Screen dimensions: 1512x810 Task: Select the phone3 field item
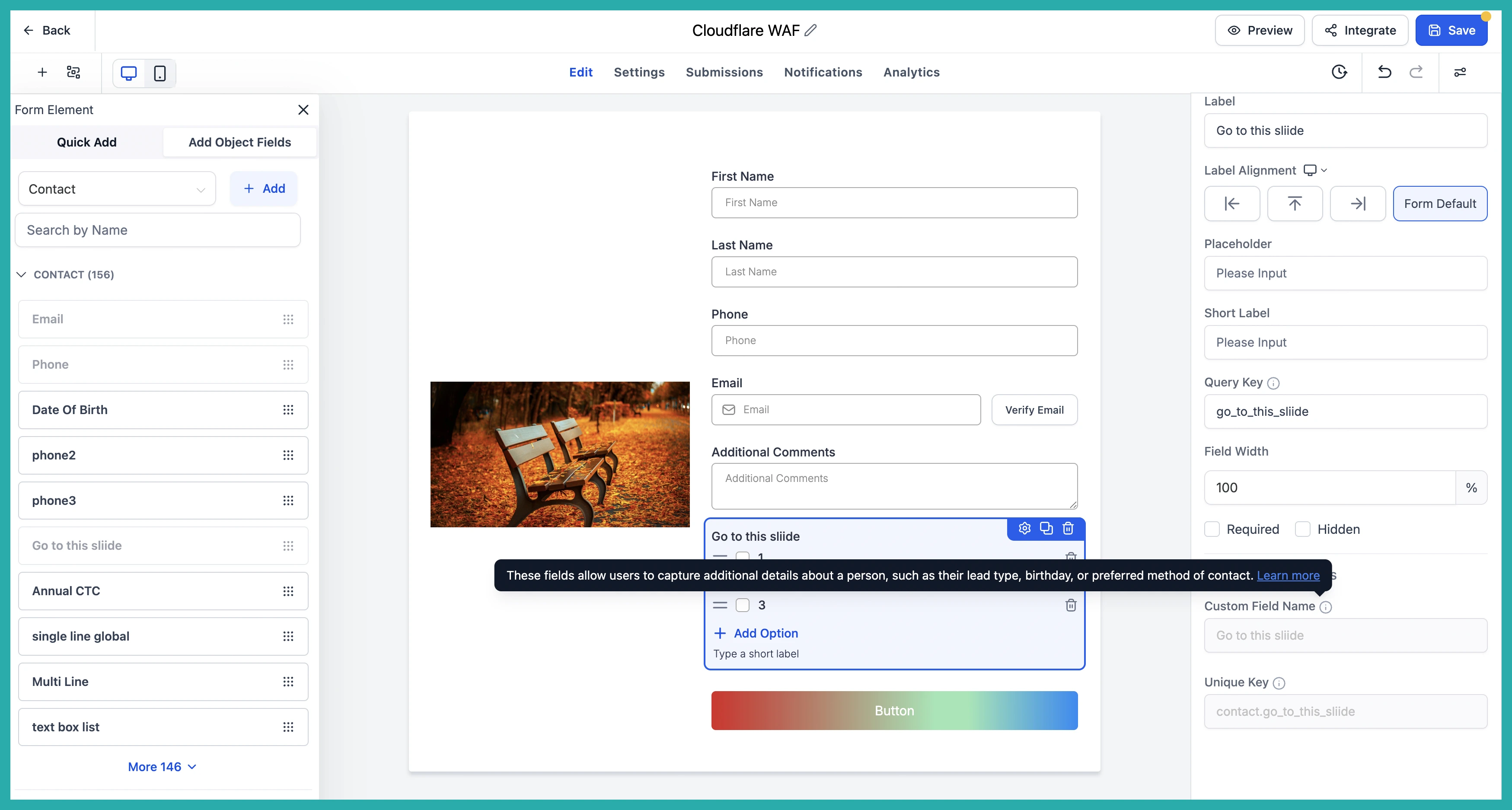163,500
